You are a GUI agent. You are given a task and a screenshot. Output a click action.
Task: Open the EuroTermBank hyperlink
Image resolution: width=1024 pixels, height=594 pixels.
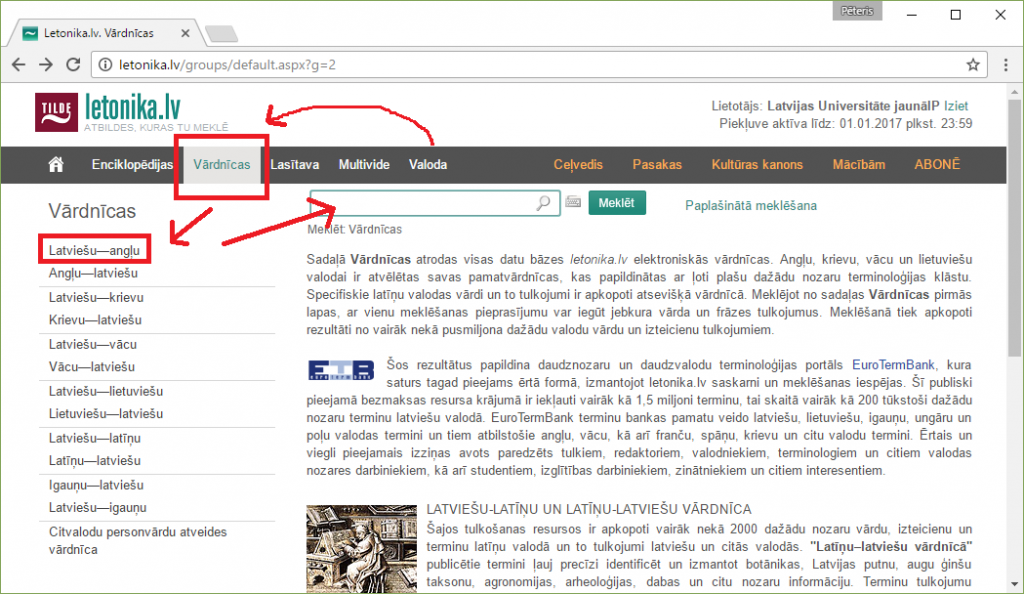[x=893, y=365]
